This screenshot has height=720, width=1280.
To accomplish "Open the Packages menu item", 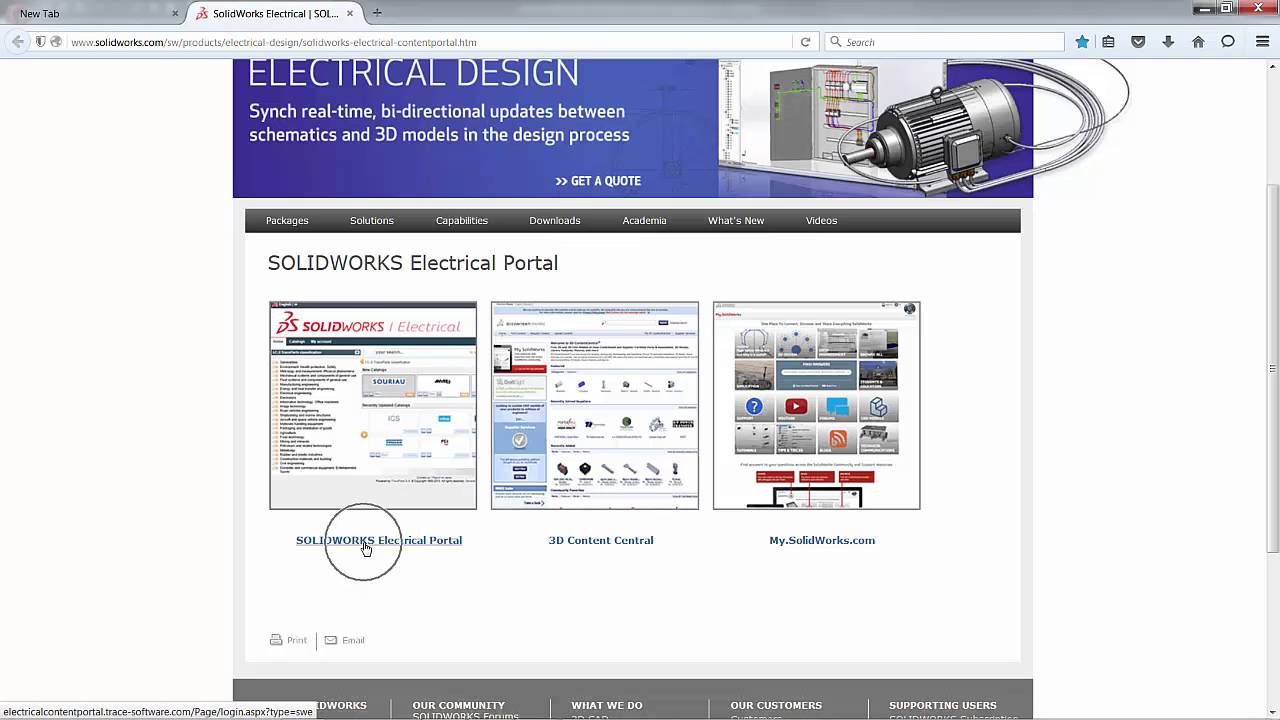I will point(287,221).
